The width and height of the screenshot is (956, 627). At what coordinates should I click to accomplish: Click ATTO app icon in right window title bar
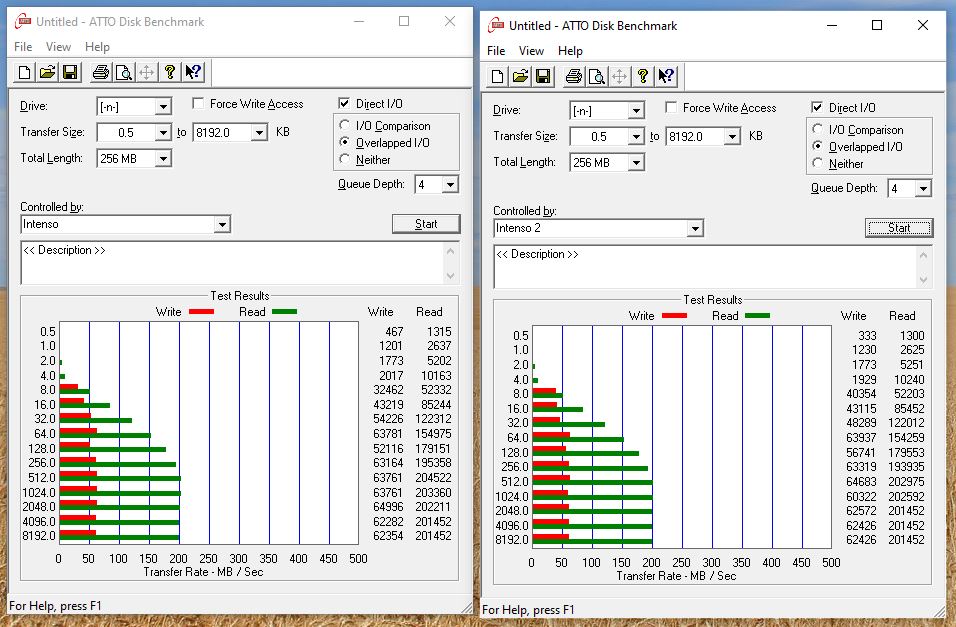tap(496, 26)
